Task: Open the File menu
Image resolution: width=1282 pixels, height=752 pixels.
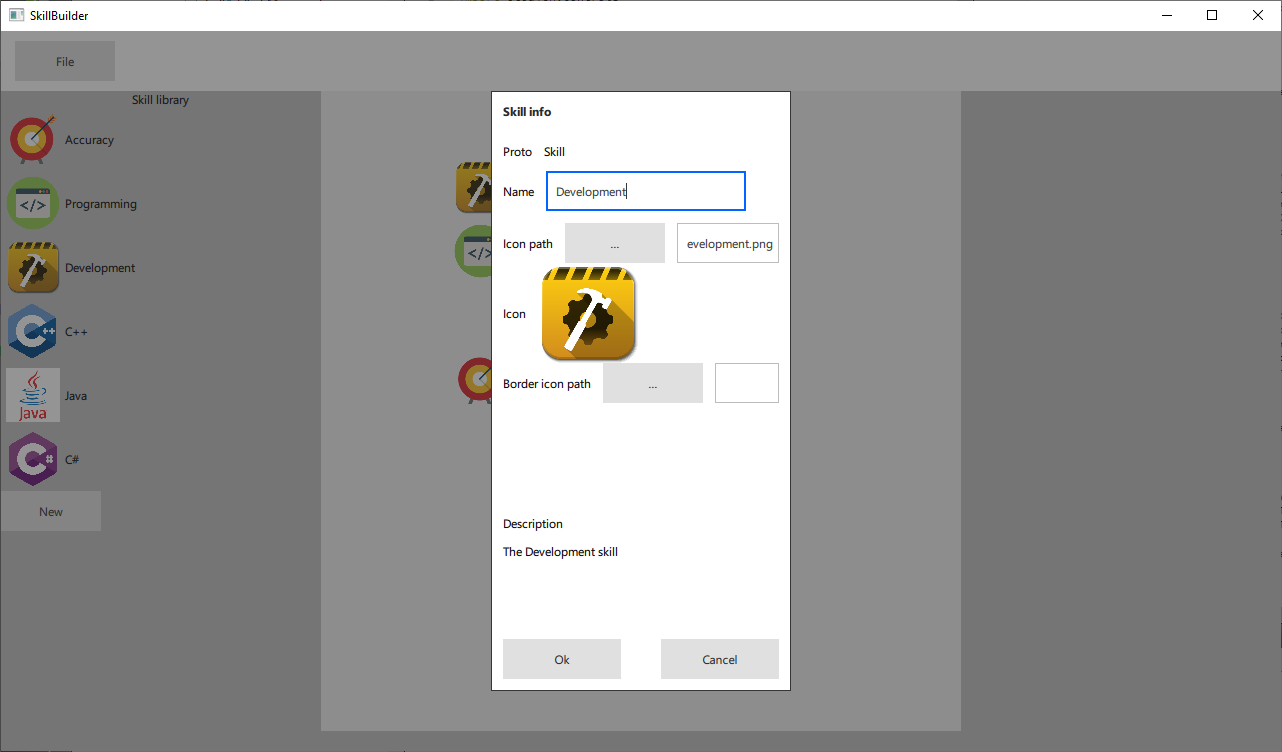Action: pyautogui.click(x=65, y=62)
